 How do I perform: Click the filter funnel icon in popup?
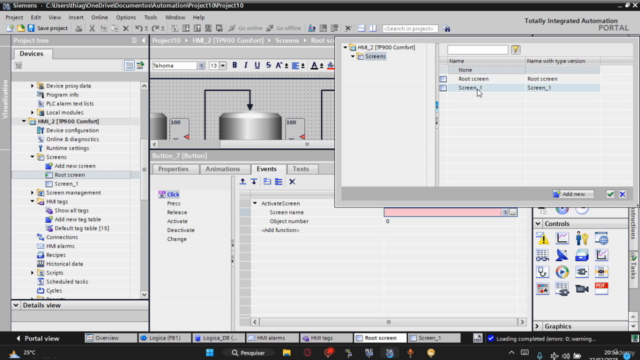(x=516, y=50)
